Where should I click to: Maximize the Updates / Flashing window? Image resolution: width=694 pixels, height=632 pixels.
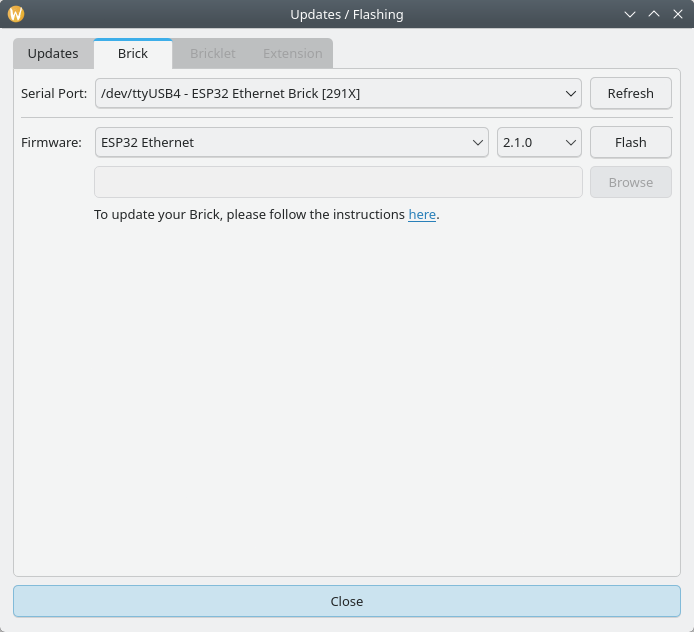(x=654, y=14)
